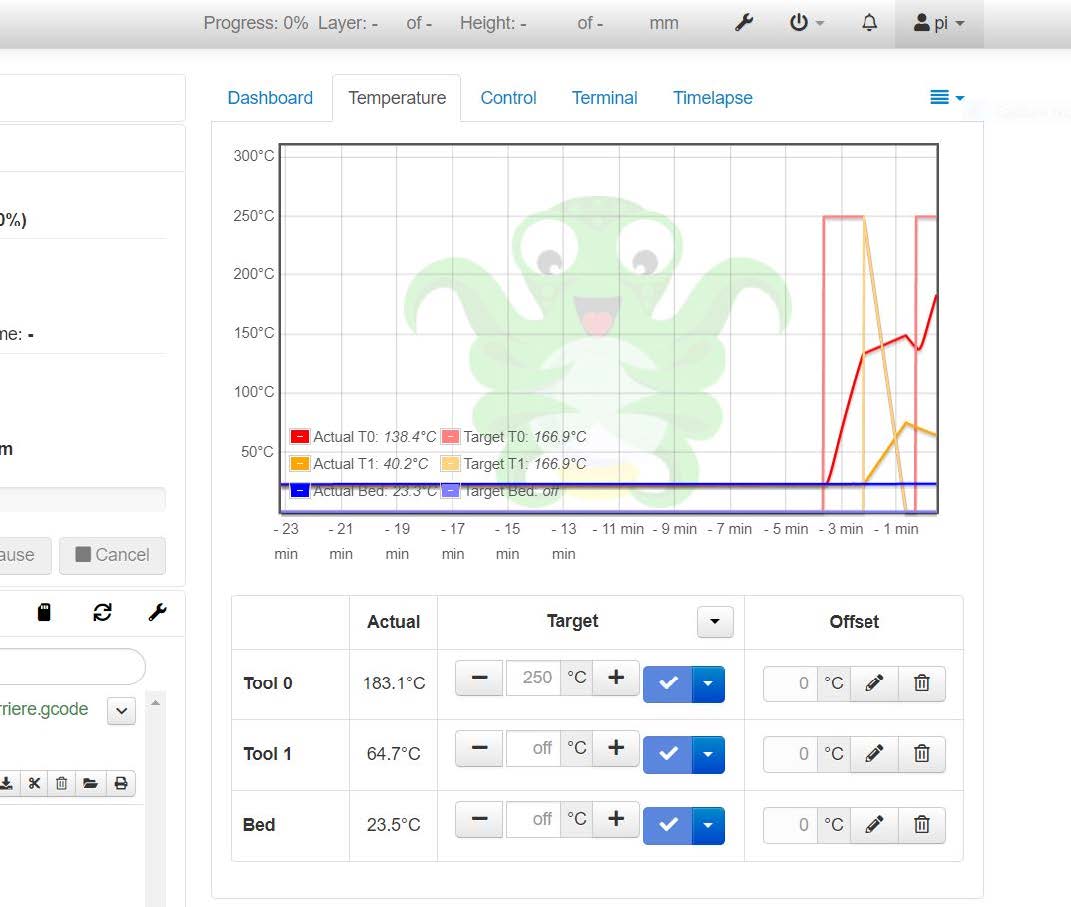1071x907 pixels.
Task: Delete the Bed offset with the trash icon
Action: click(x=921, y=825)
